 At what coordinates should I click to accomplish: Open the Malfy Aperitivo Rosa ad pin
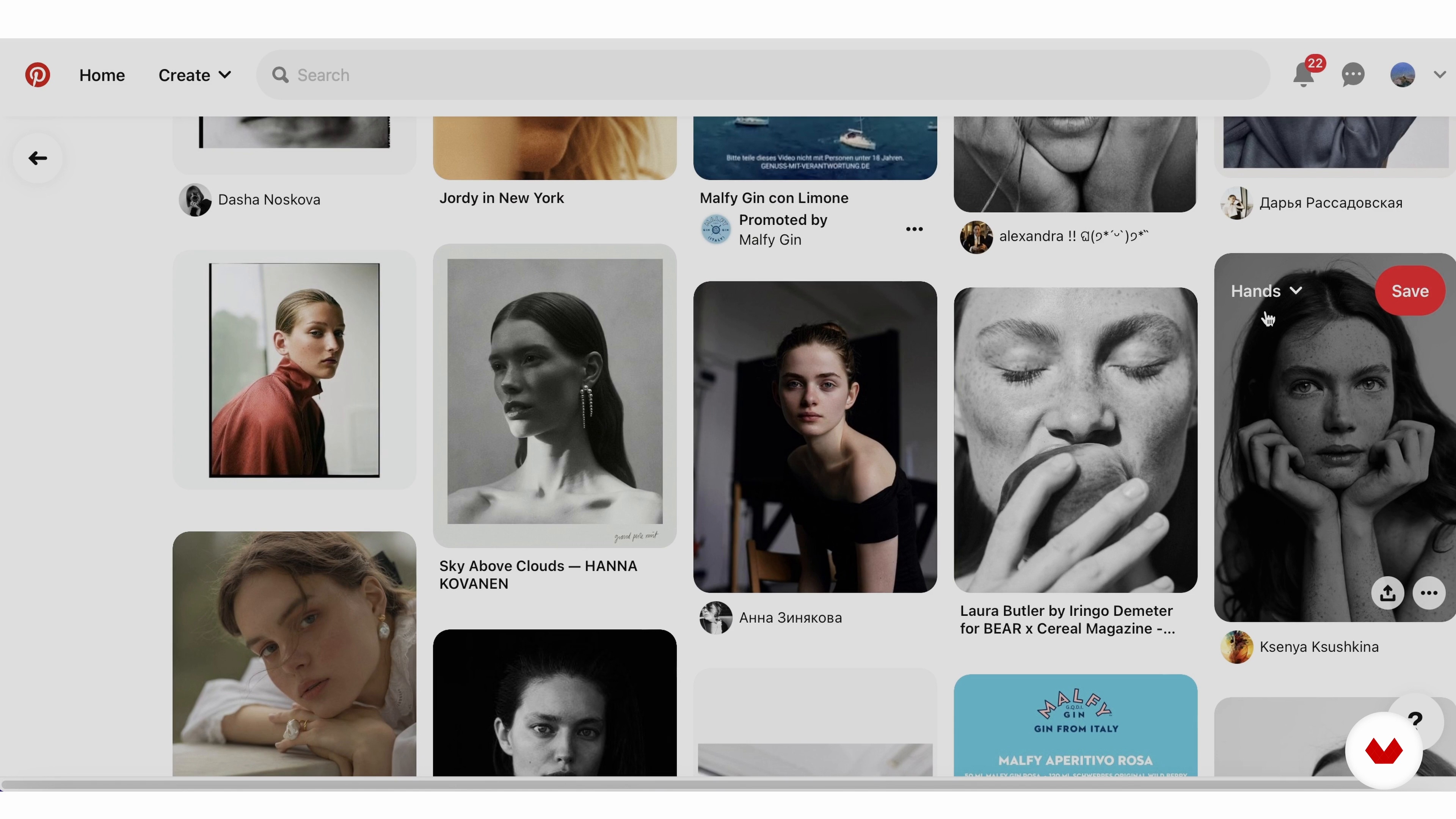click(x=1075, y=725)
